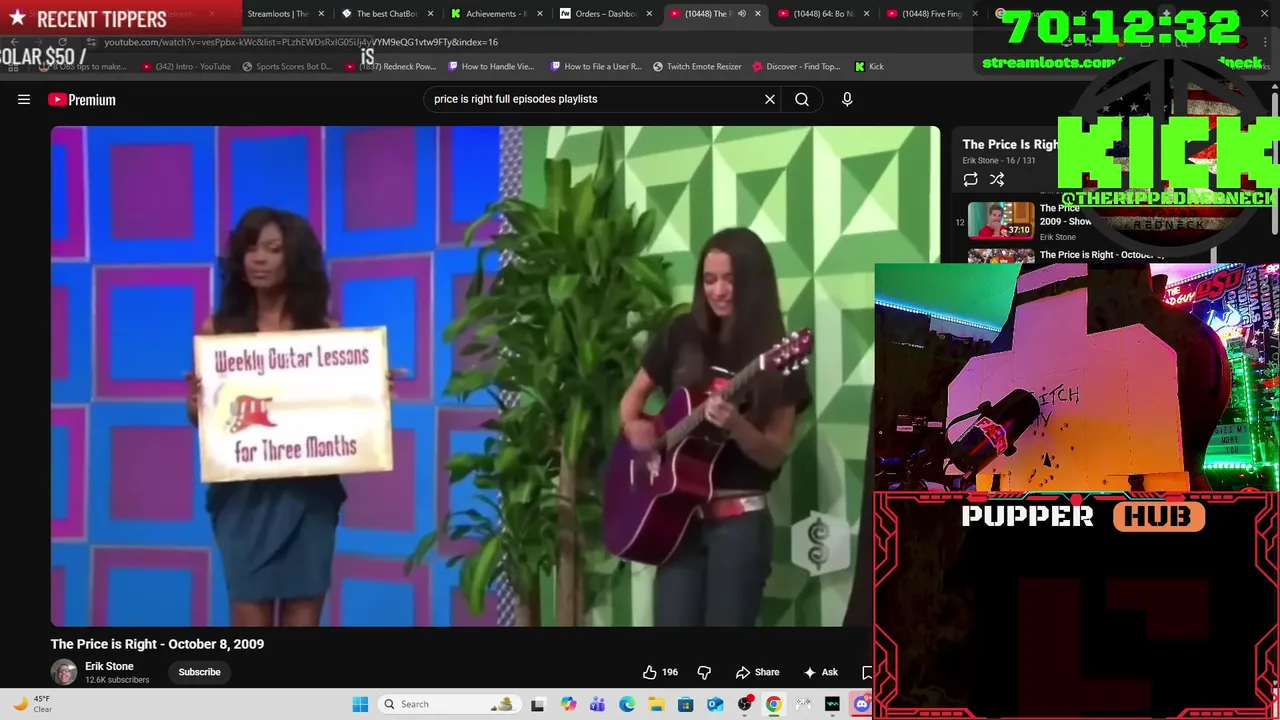Image resolution: width=1280 pixels, height=720 pixels.
Task: Launch Copilot from taskbar
Action: pyautogui.click(x=569, y=704)
